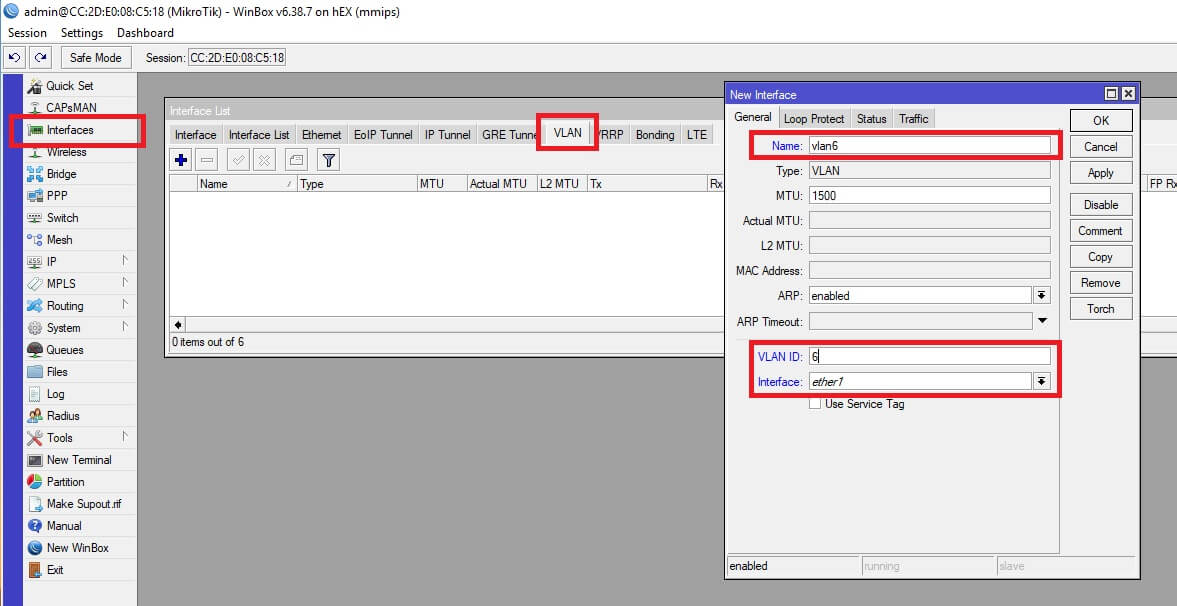Open the Interface dropdown for ether1
Image resolution: width=1177 pixels, height=606 pixels.
1041,381
